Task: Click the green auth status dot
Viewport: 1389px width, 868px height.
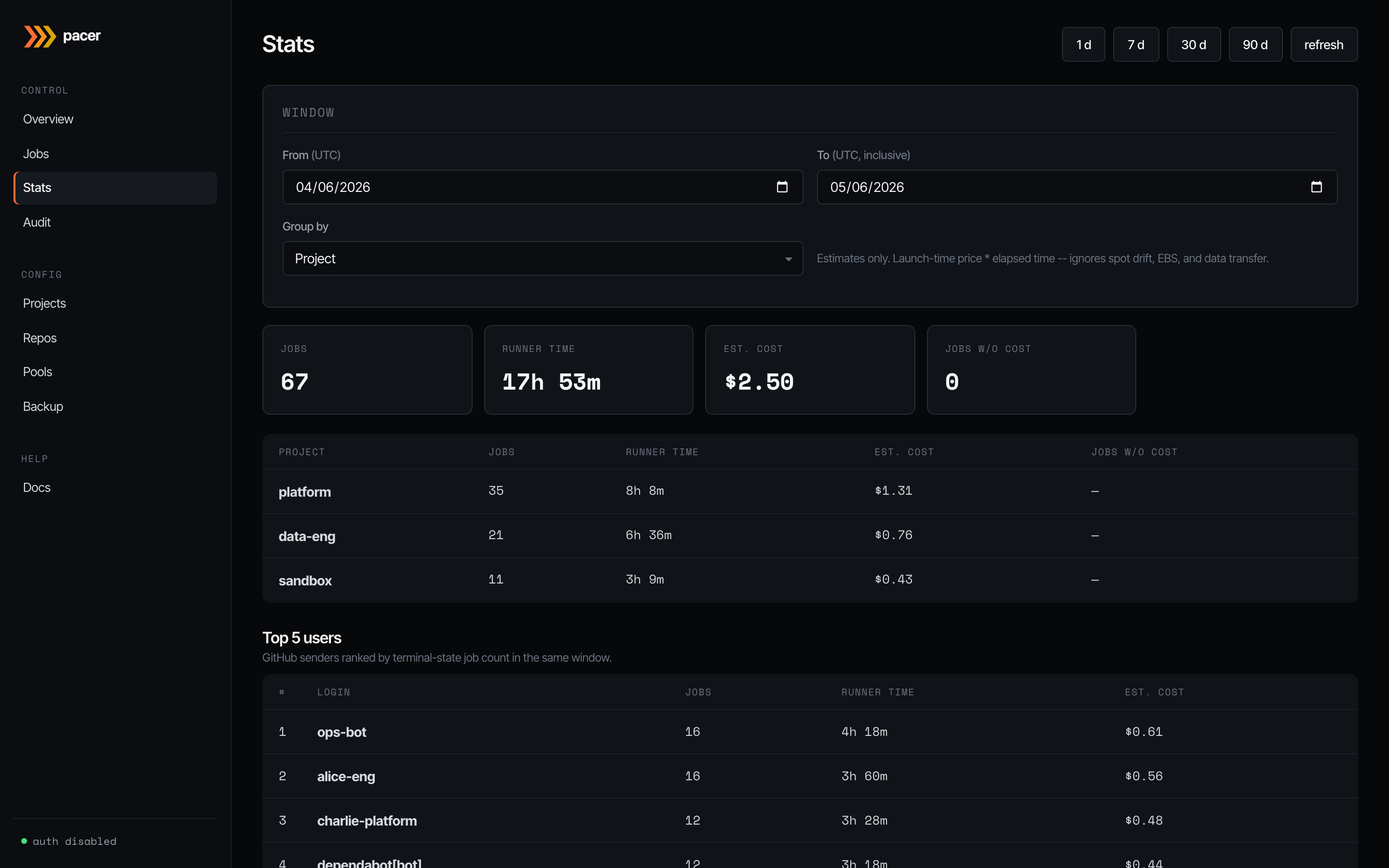Action: click(x=24, y=841)
